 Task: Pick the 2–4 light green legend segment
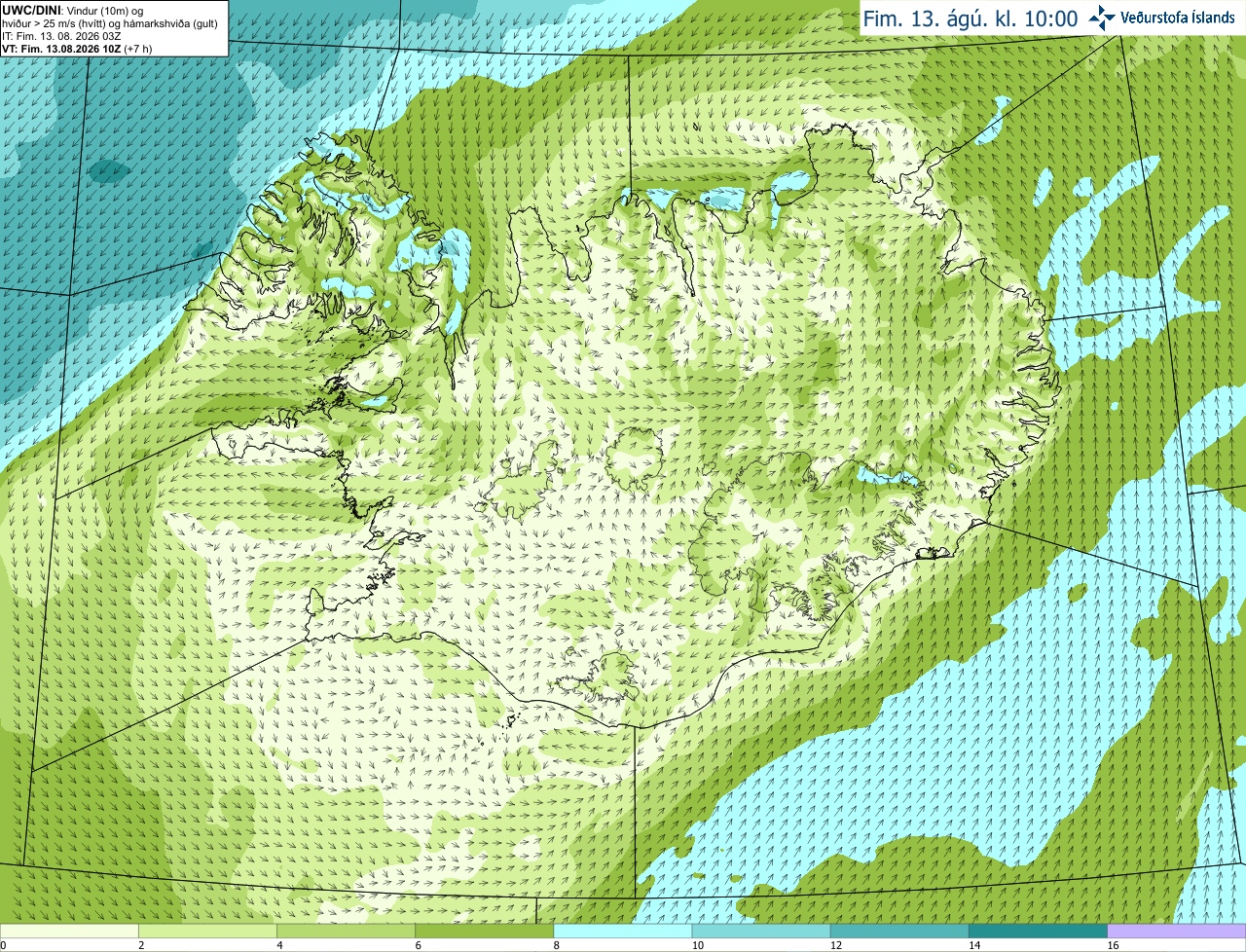tap(207, 932)
